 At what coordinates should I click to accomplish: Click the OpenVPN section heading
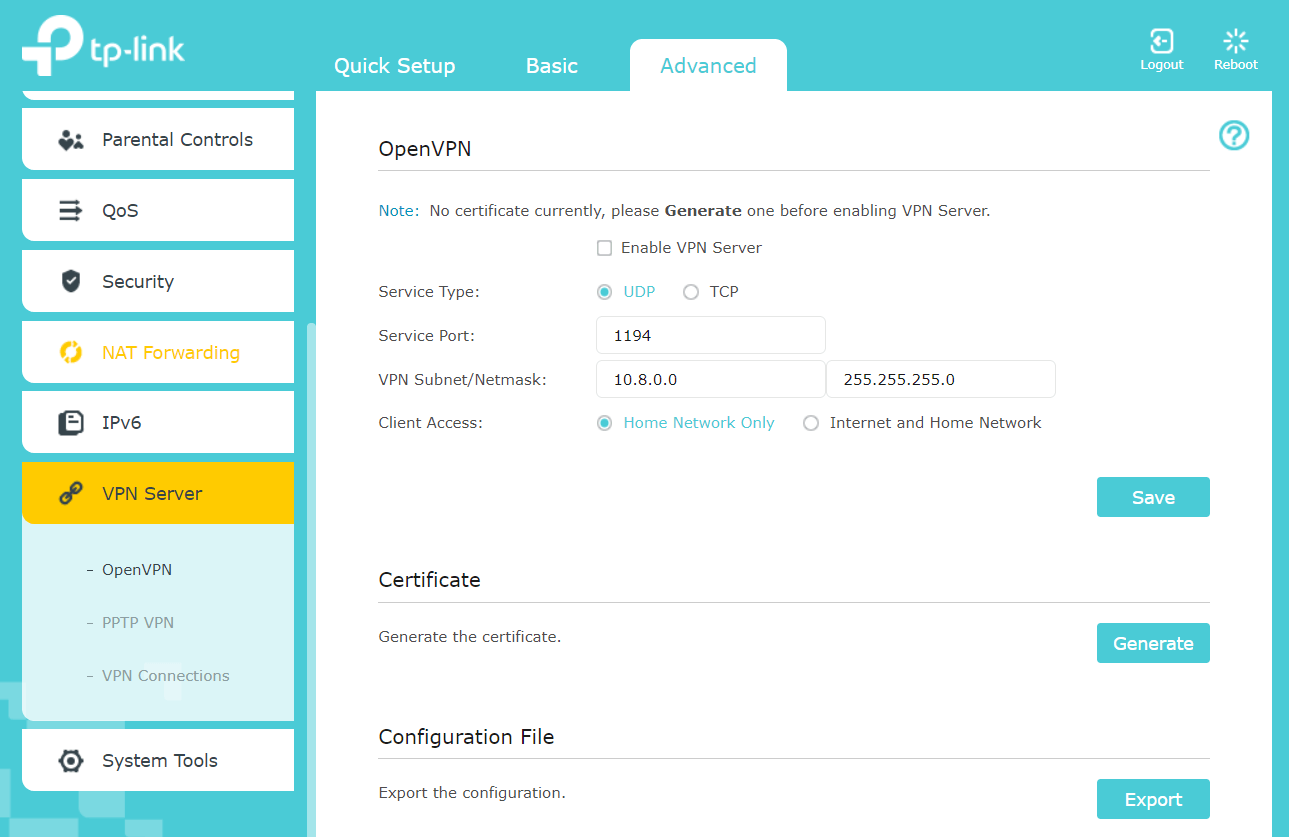click(x=425, y=149)
